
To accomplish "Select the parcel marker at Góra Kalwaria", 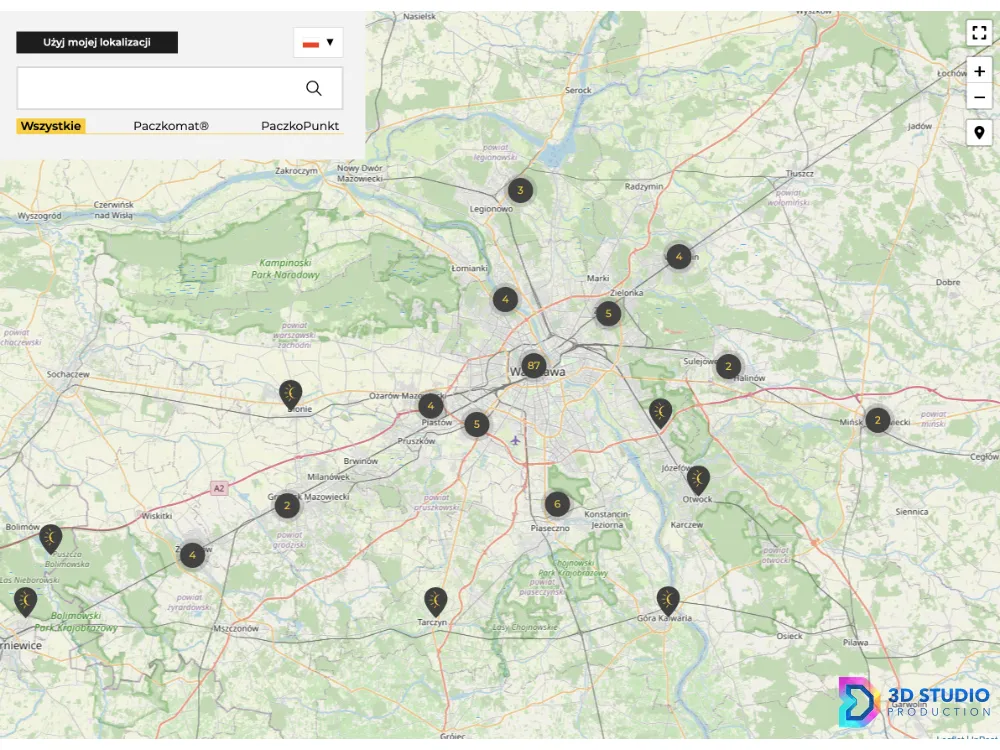I will [668, 599].
